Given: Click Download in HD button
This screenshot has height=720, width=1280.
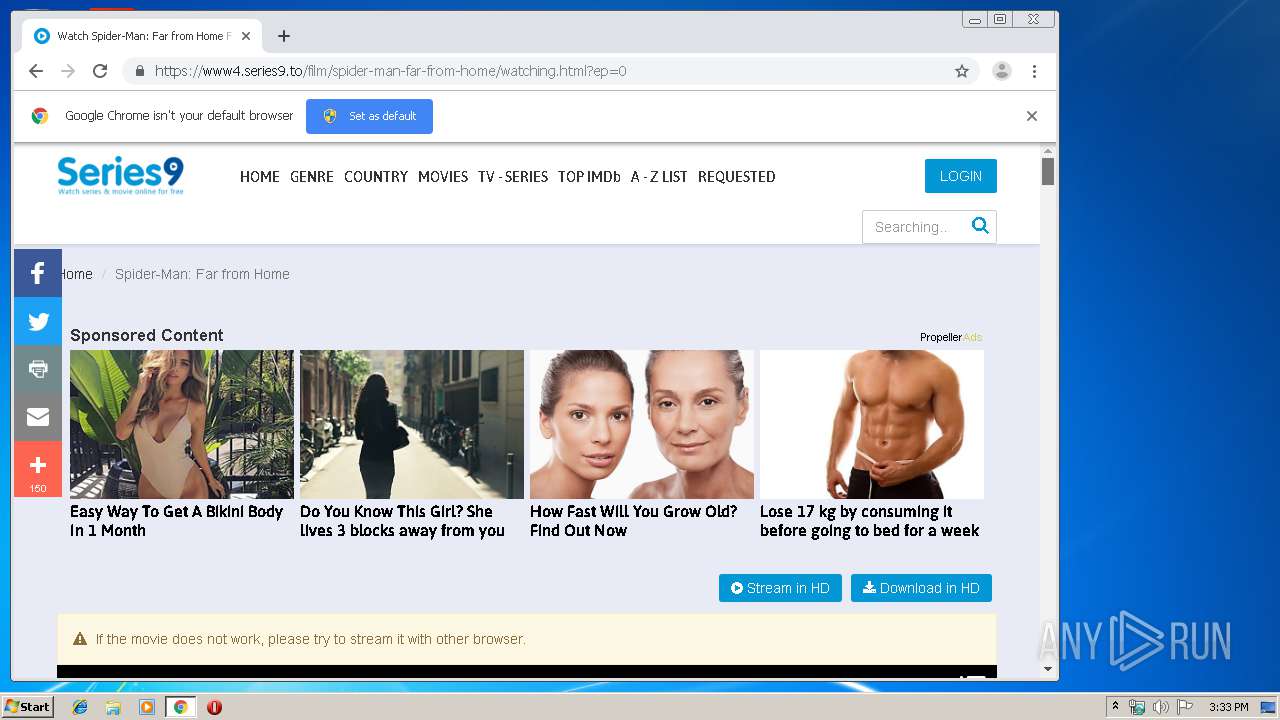Looking at the screenshot, I should tap(921, 588).
